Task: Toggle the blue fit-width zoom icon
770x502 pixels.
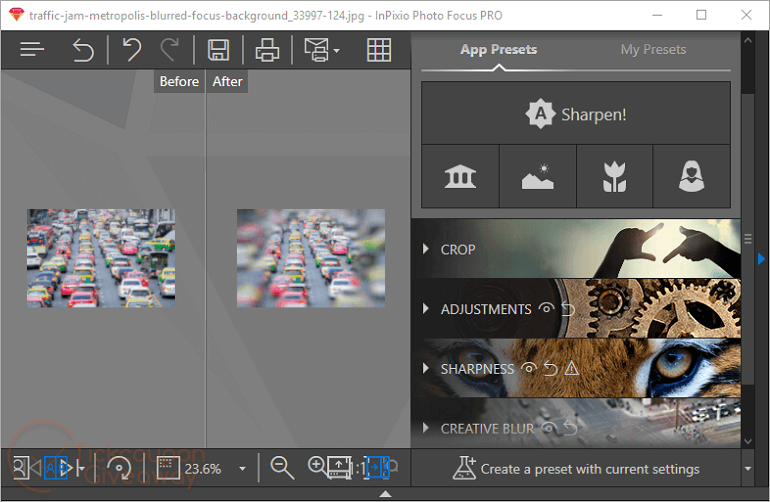Action: pyautogui.click(x=378, y=468)
